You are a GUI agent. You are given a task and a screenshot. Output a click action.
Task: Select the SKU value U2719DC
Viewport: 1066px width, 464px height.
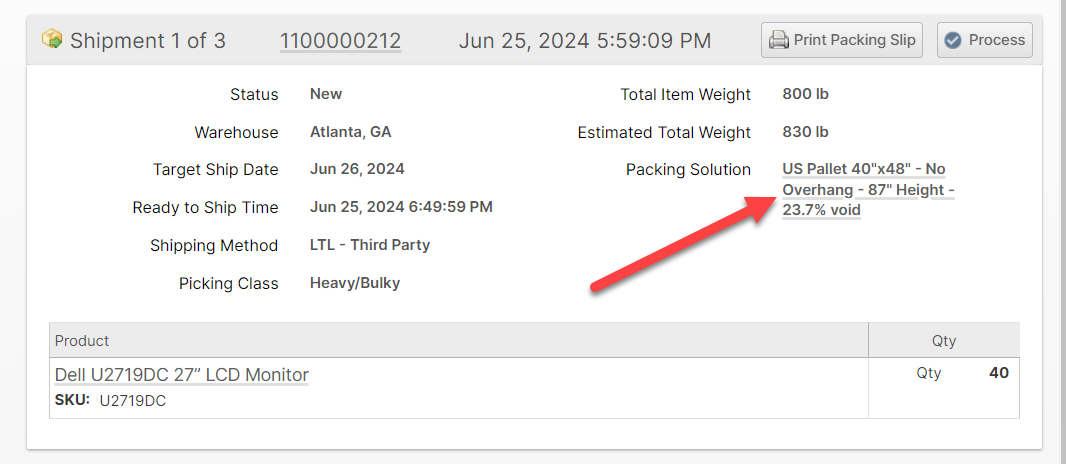point(133,401)
